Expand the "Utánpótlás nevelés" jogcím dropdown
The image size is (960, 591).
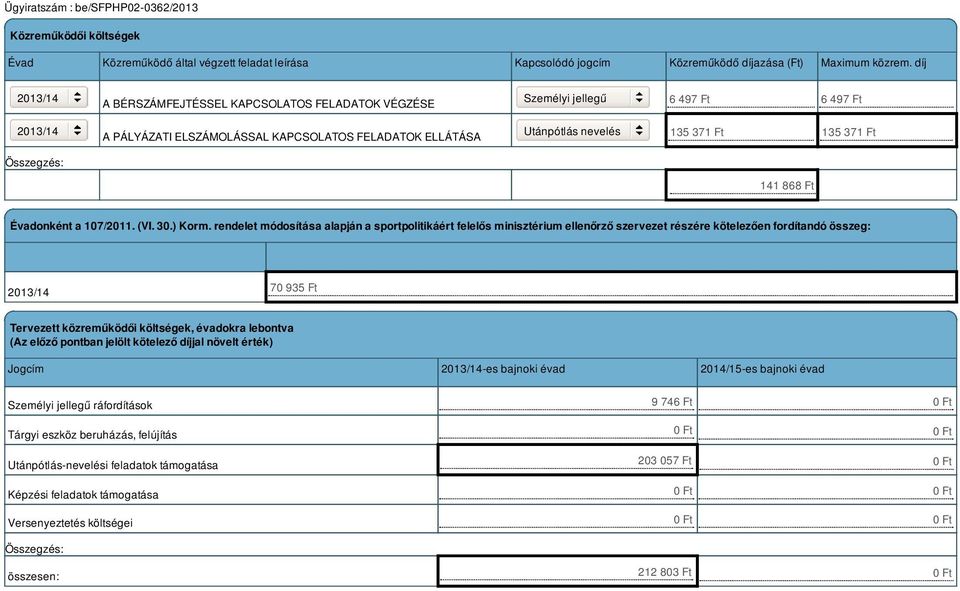coord(582,130)
